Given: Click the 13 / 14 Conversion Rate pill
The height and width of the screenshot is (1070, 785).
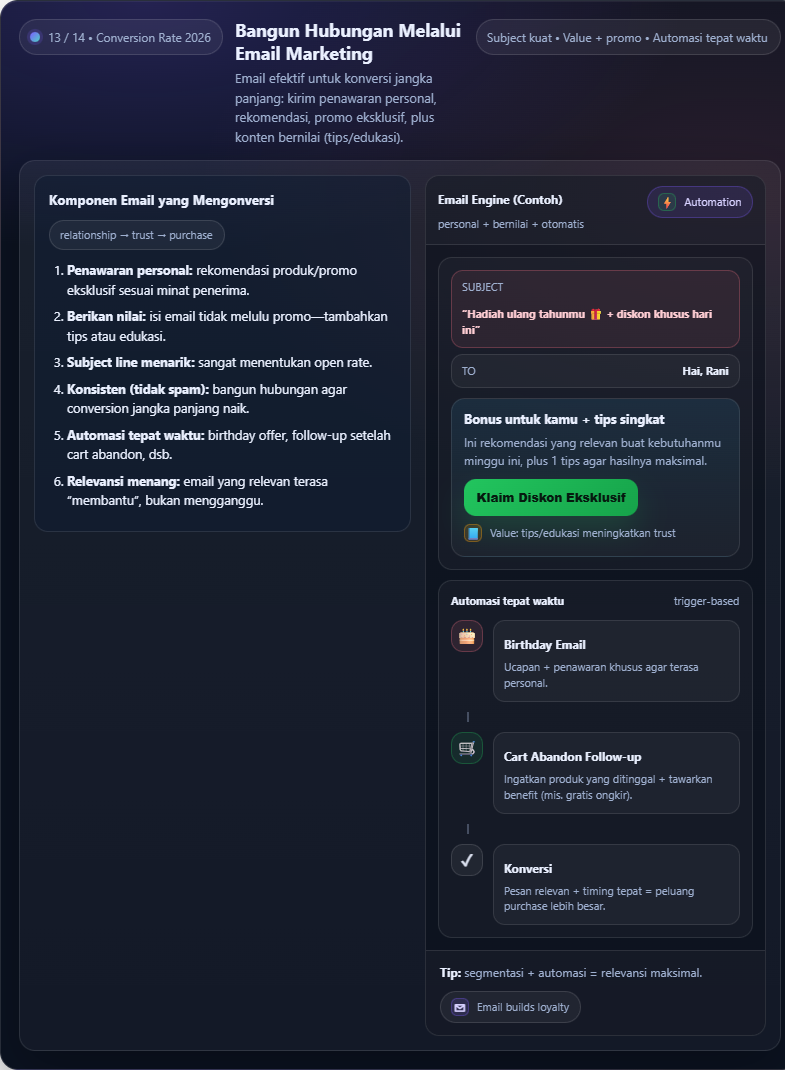Looking at the screenshot, I should [x=120, y=38].
